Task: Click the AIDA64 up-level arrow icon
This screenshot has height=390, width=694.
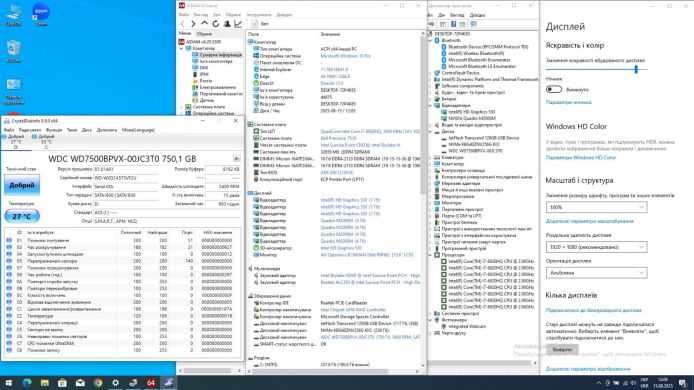Action: [204, 24]
